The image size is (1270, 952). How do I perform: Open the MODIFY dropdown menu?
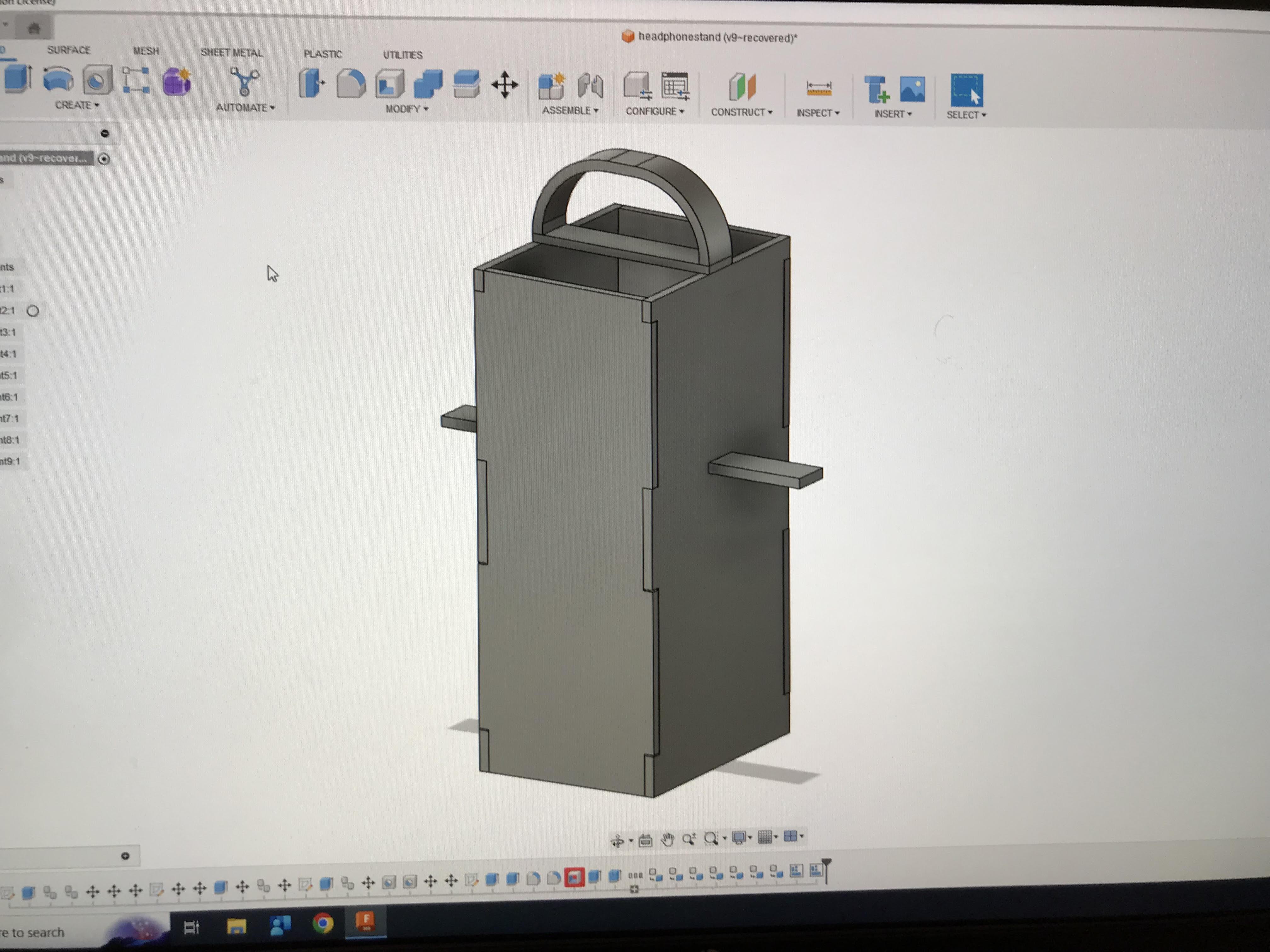point(407,109)
